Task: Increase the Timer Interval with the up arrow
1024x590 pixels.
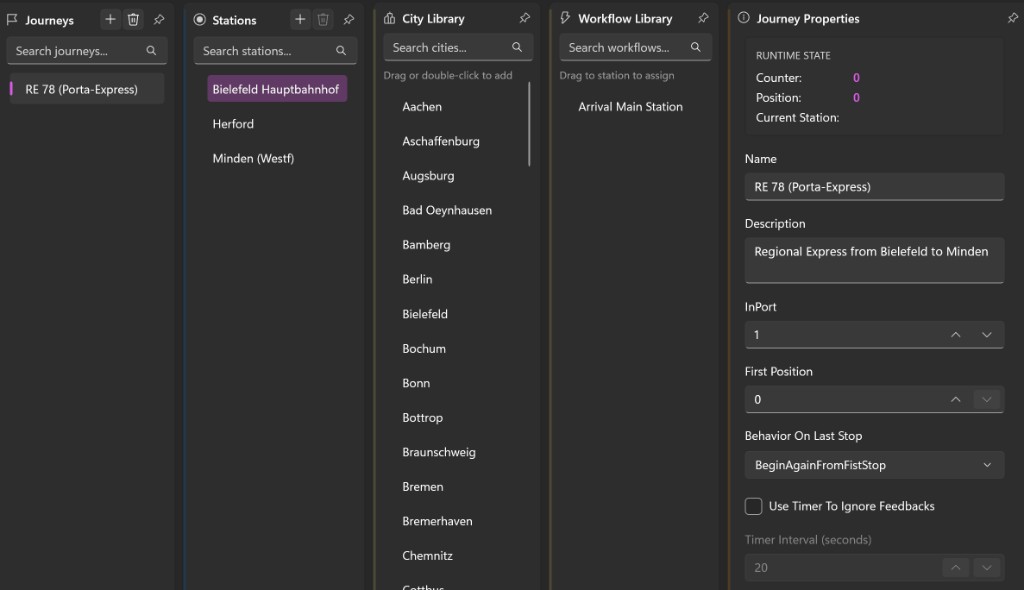Action: [x=955, y=568]
